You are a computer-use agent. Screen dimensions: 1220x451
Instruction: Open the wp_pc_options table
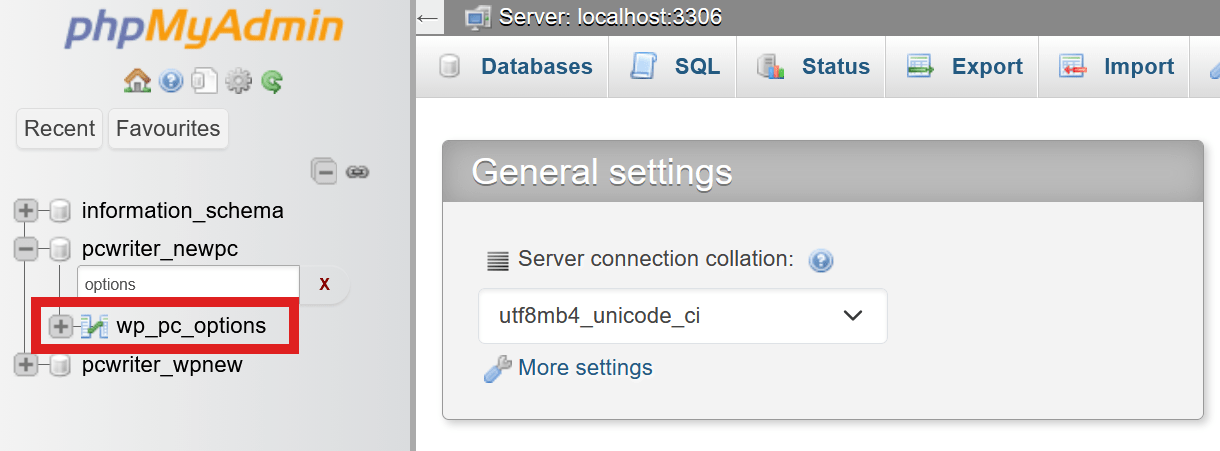(191, 326)
